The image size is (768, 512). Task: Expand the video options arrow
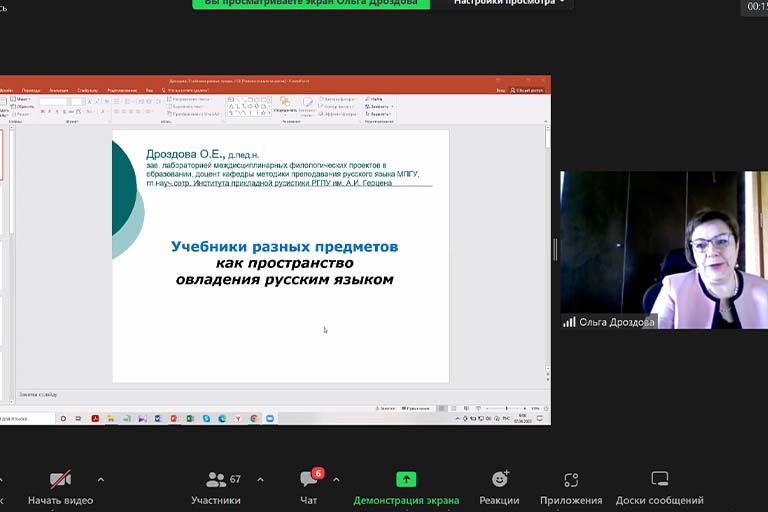pos(100,480)
